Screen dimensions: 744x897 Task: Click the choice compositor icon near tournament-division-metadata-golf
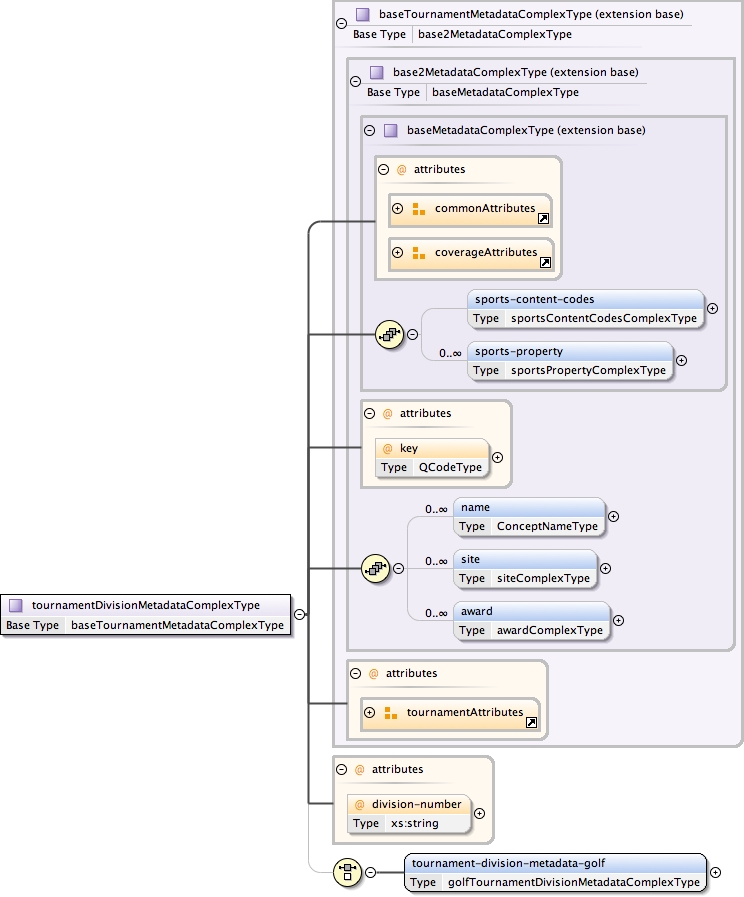[x=347, y=871]
